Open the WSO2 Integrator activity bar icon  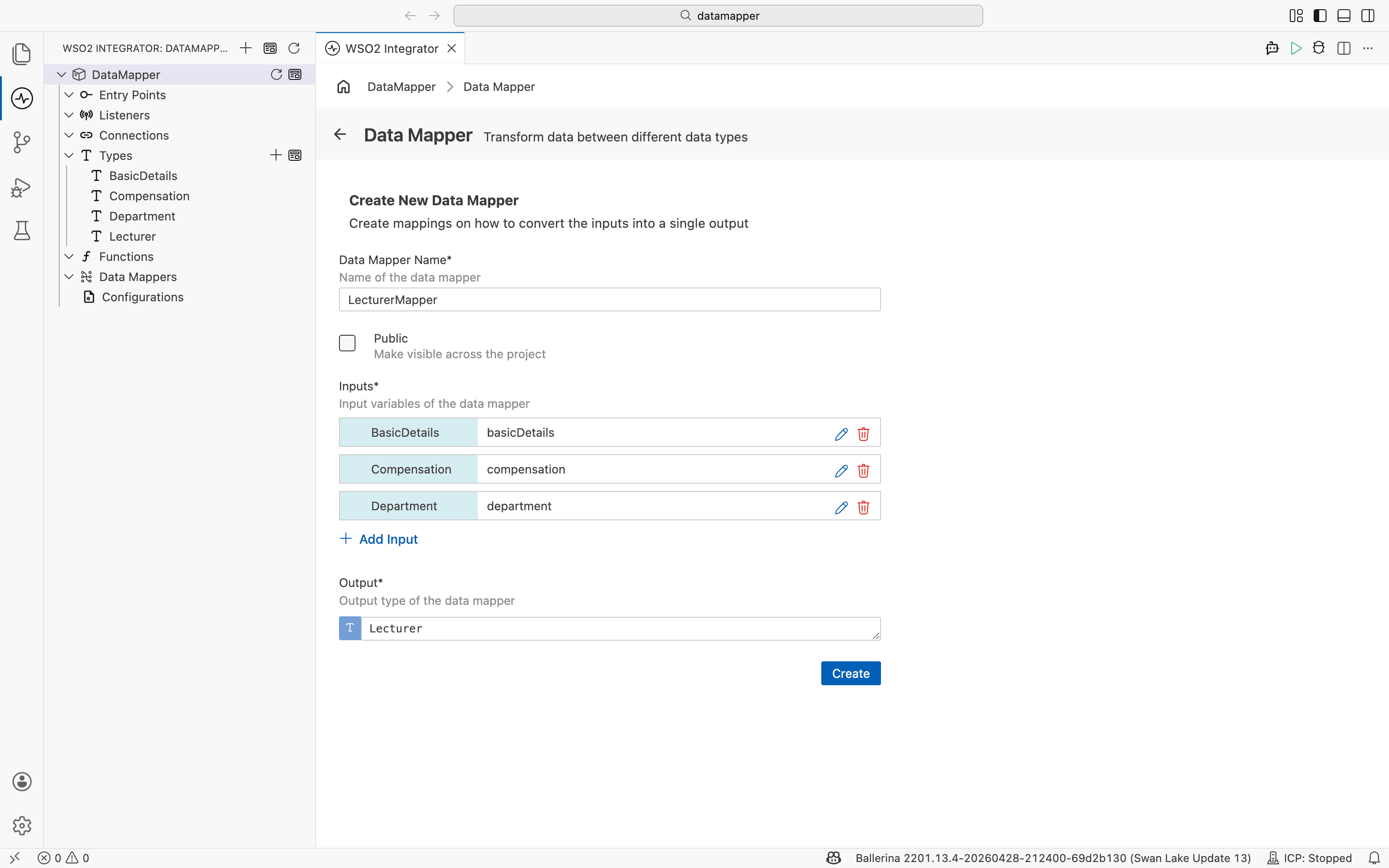22,98
